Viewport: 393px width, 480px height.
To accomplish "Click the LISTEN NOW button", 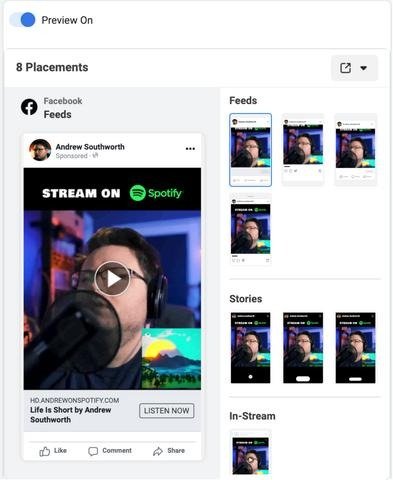I will point(167,411).
